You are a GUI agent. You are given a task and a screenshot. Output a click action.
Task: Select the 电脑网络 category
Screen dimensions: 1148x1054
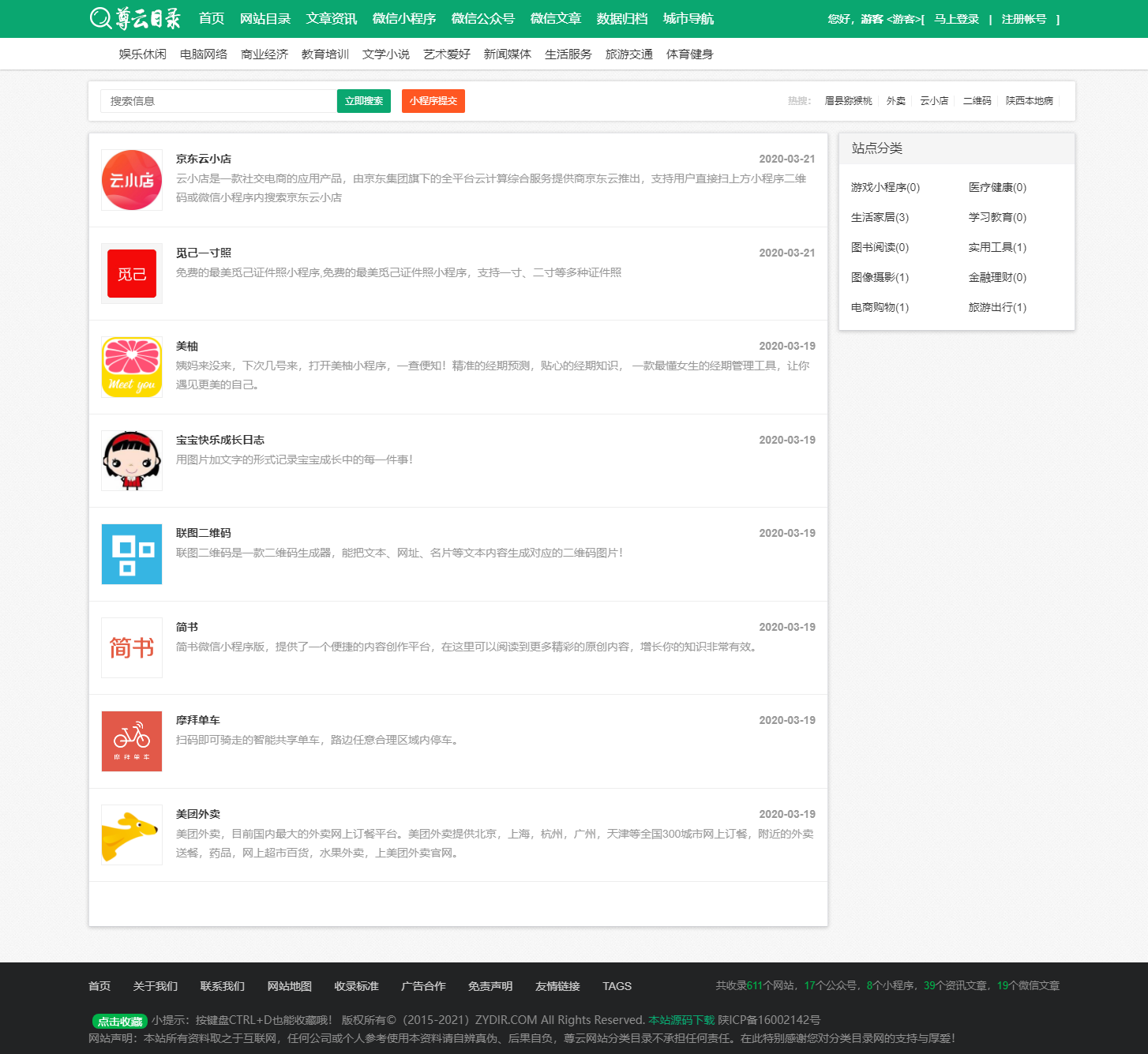[x=204, y=54]
